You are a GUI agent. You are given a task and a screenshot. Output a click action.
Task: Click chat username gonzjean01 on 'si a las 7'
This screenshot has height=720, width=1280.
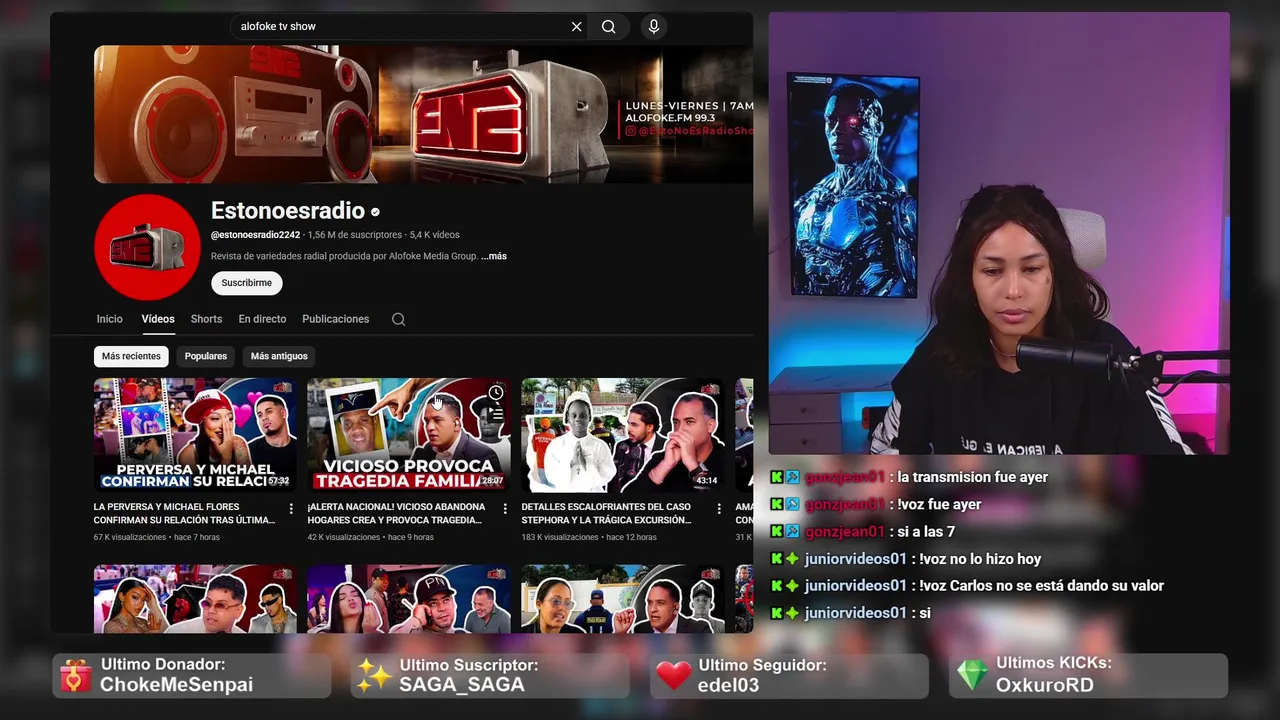[x=845, y=532]
